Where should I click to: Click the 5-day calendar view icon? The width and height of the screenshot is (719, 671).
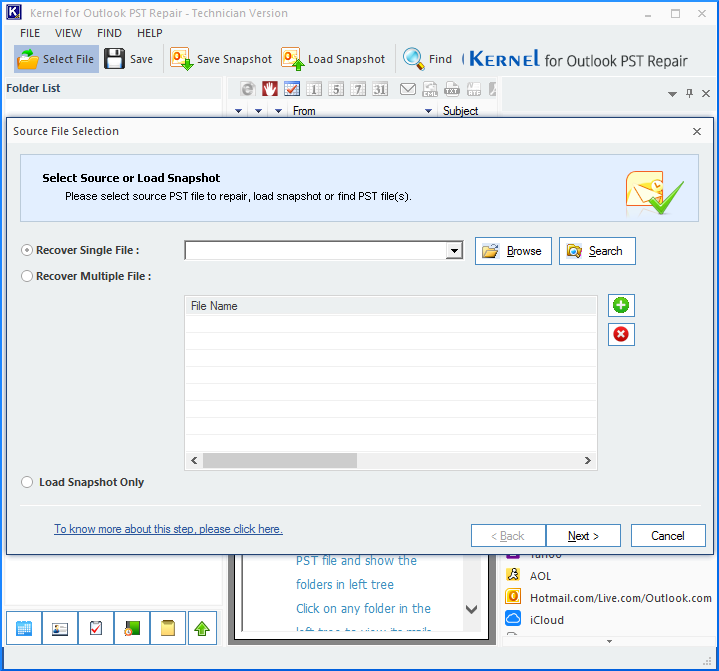[336, 89]
